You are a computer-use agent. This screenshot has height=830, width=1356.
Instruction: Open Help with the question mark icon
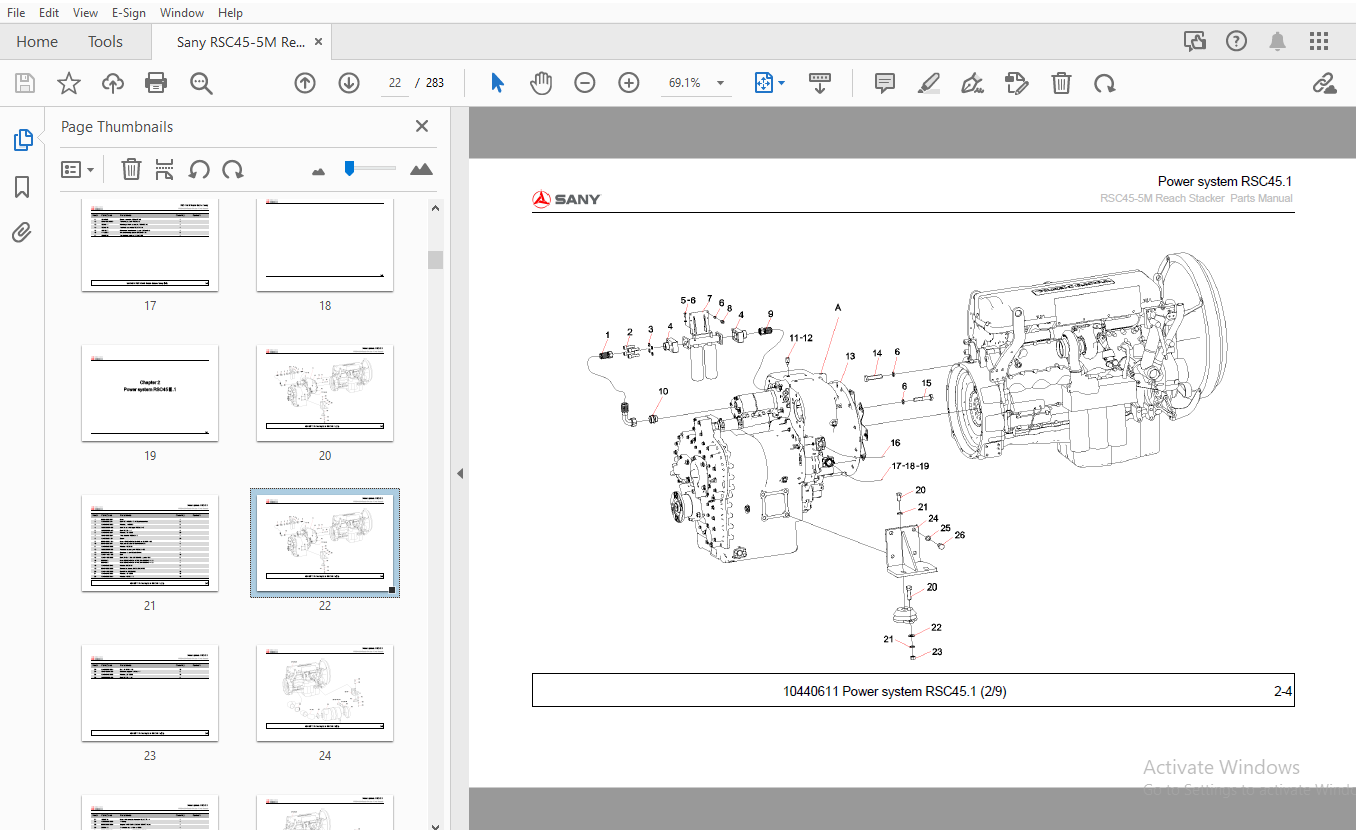[1237, 41]
